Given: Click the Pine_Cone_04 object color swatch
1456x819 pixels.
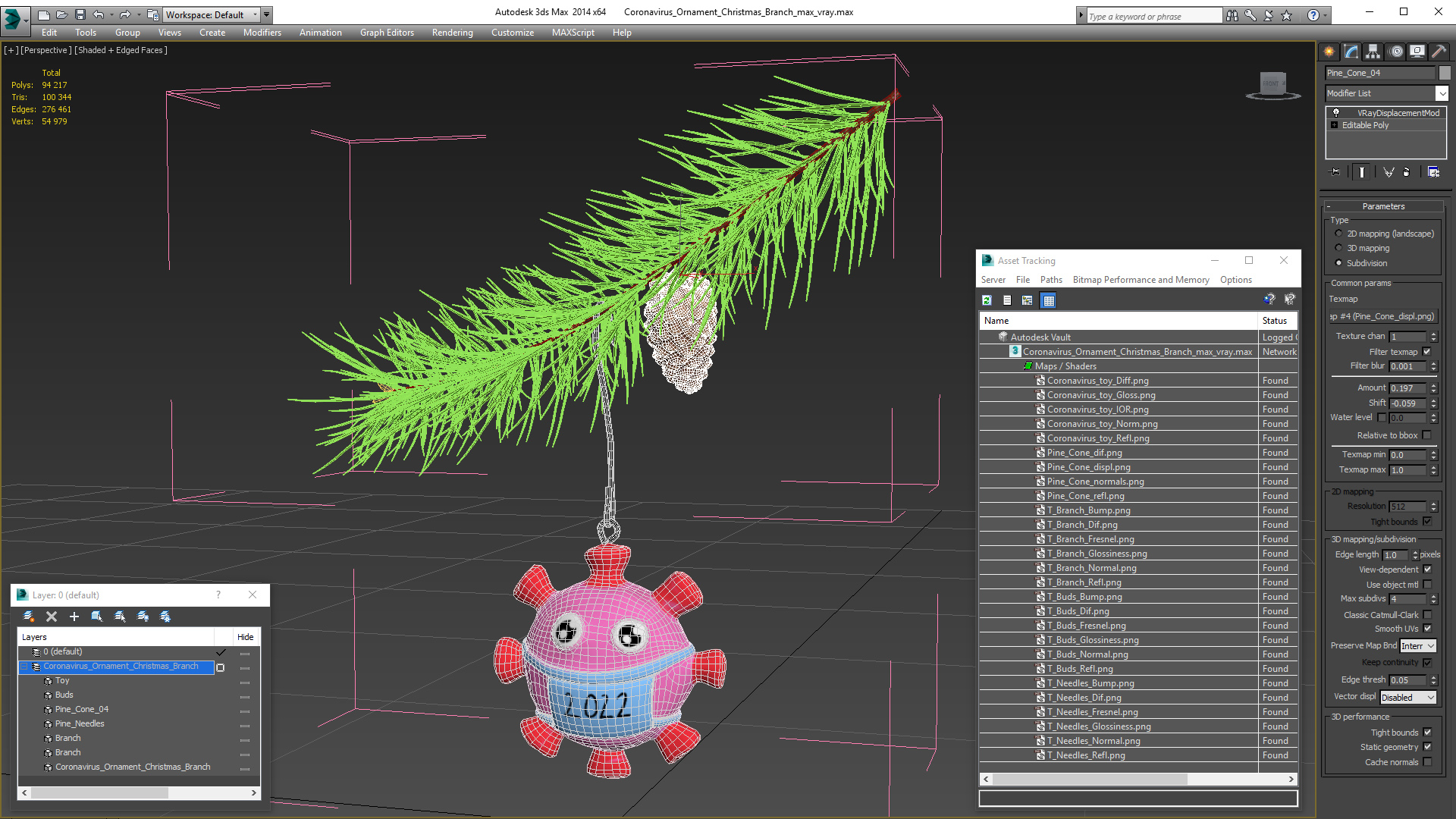Looking at the screenshot, I should (x=1445, y=73).
